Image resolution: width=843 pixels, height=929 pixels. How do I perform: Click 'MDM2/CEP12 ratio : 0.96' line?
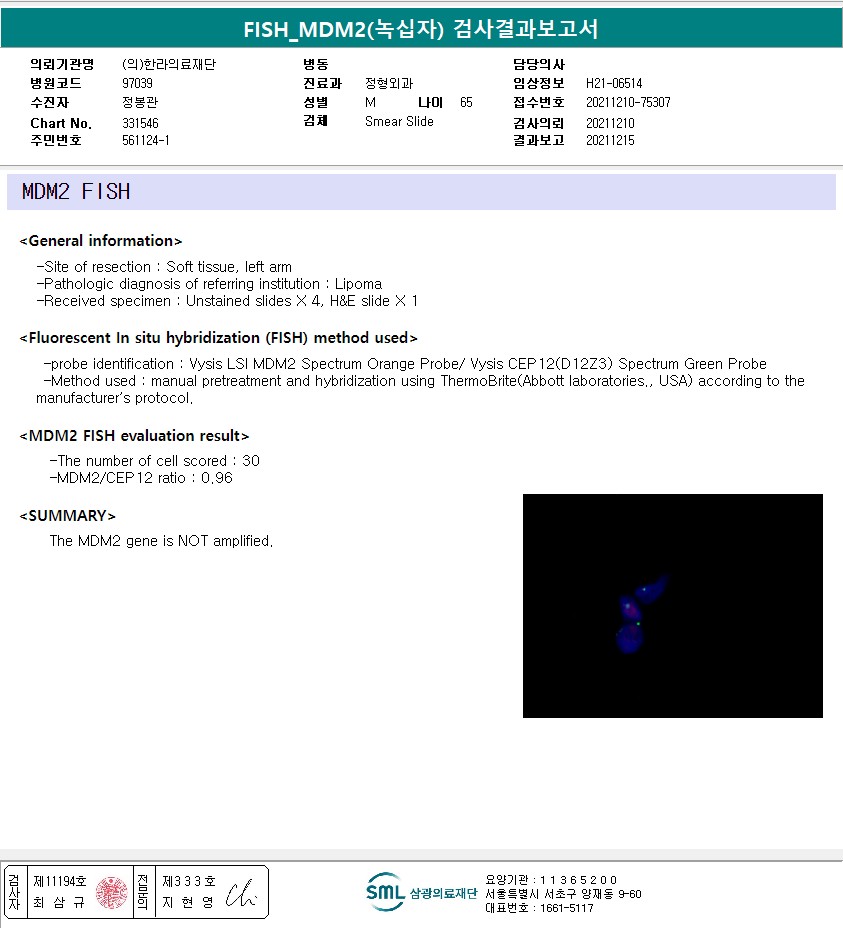(x=141, y=478)
